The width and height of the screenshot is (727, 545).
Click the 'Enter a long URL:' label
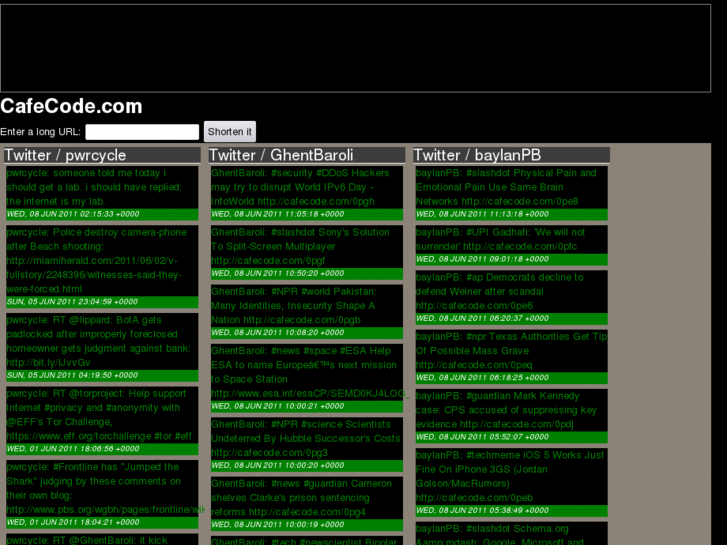coord(40,132)
